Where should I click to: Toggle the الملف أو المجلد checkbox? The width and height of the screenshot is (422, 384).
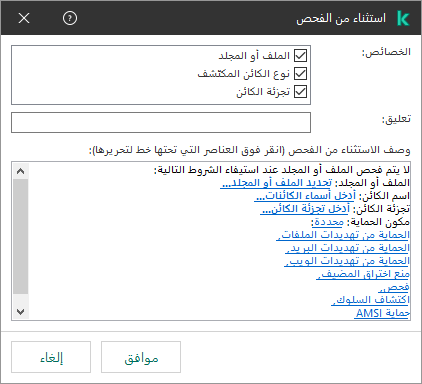tap(300, 56)
